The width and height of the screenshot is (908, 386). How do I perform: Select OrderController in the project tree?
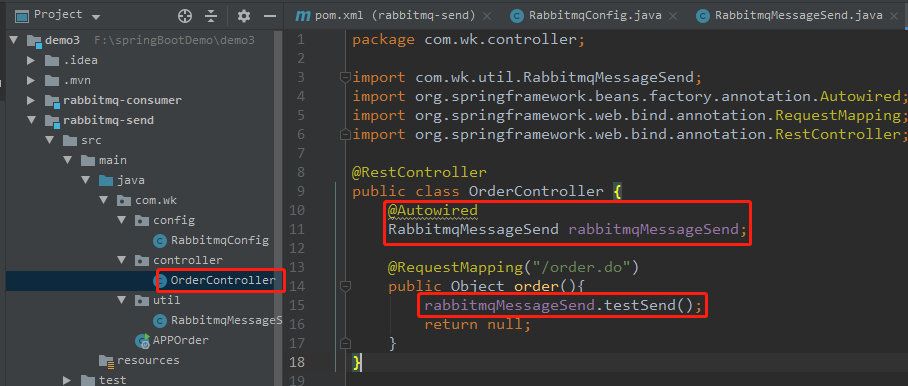223,281
